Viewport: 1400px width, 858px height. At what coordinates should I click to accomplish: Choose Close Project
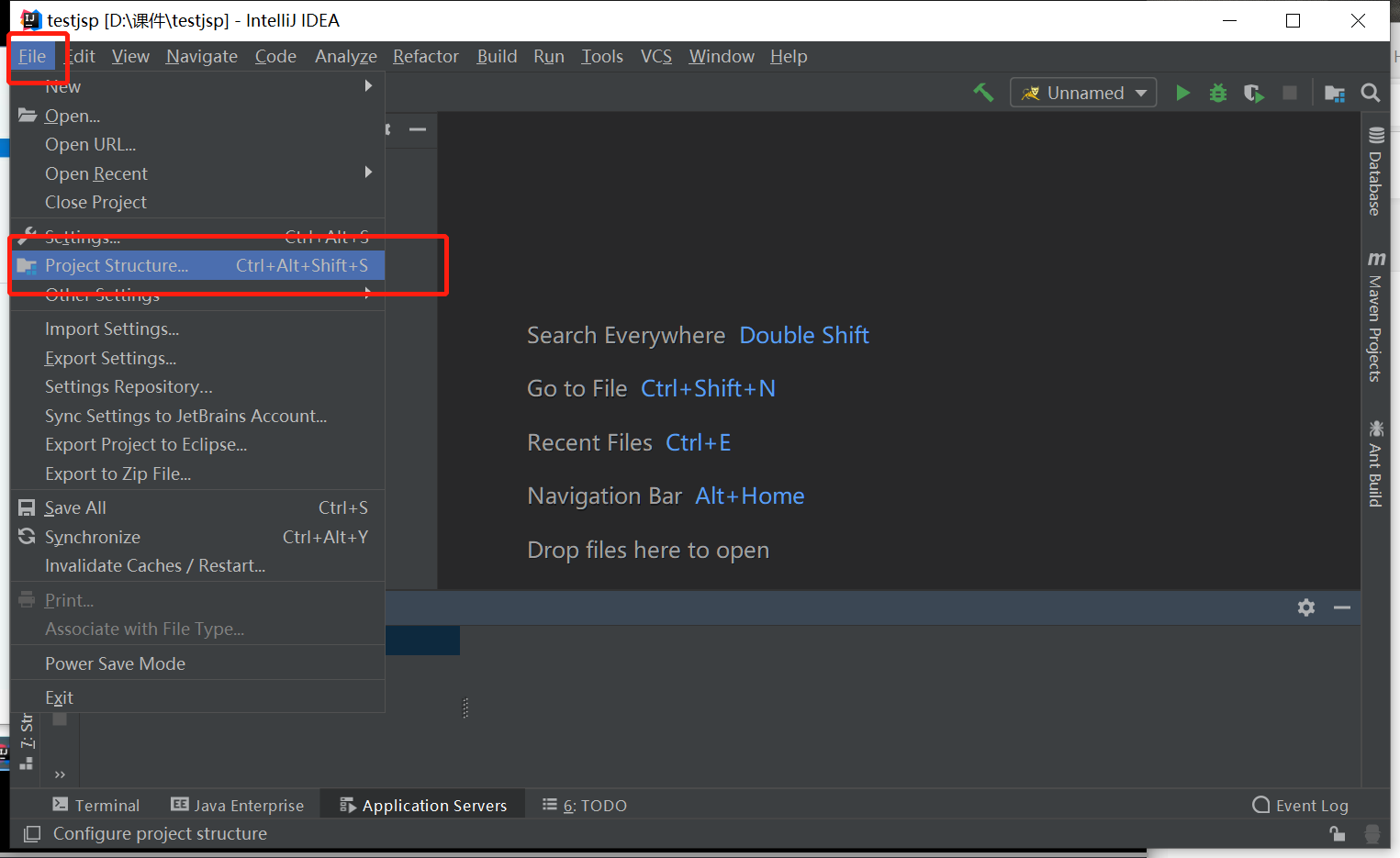point(197,202)
